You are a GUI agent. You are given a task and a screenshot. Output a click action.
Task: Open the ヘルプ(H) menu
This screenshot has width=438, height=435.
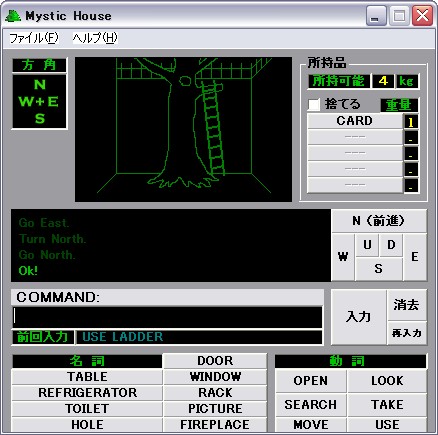[x=95, y=38]
